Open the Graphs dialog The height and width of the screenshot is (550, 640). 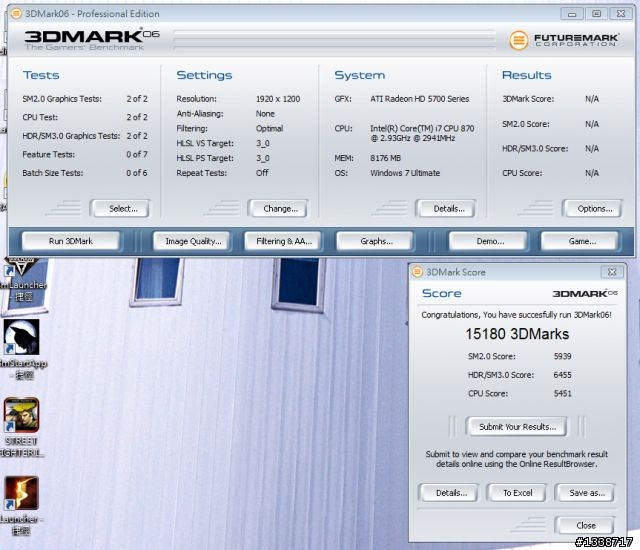coord(376,241)
